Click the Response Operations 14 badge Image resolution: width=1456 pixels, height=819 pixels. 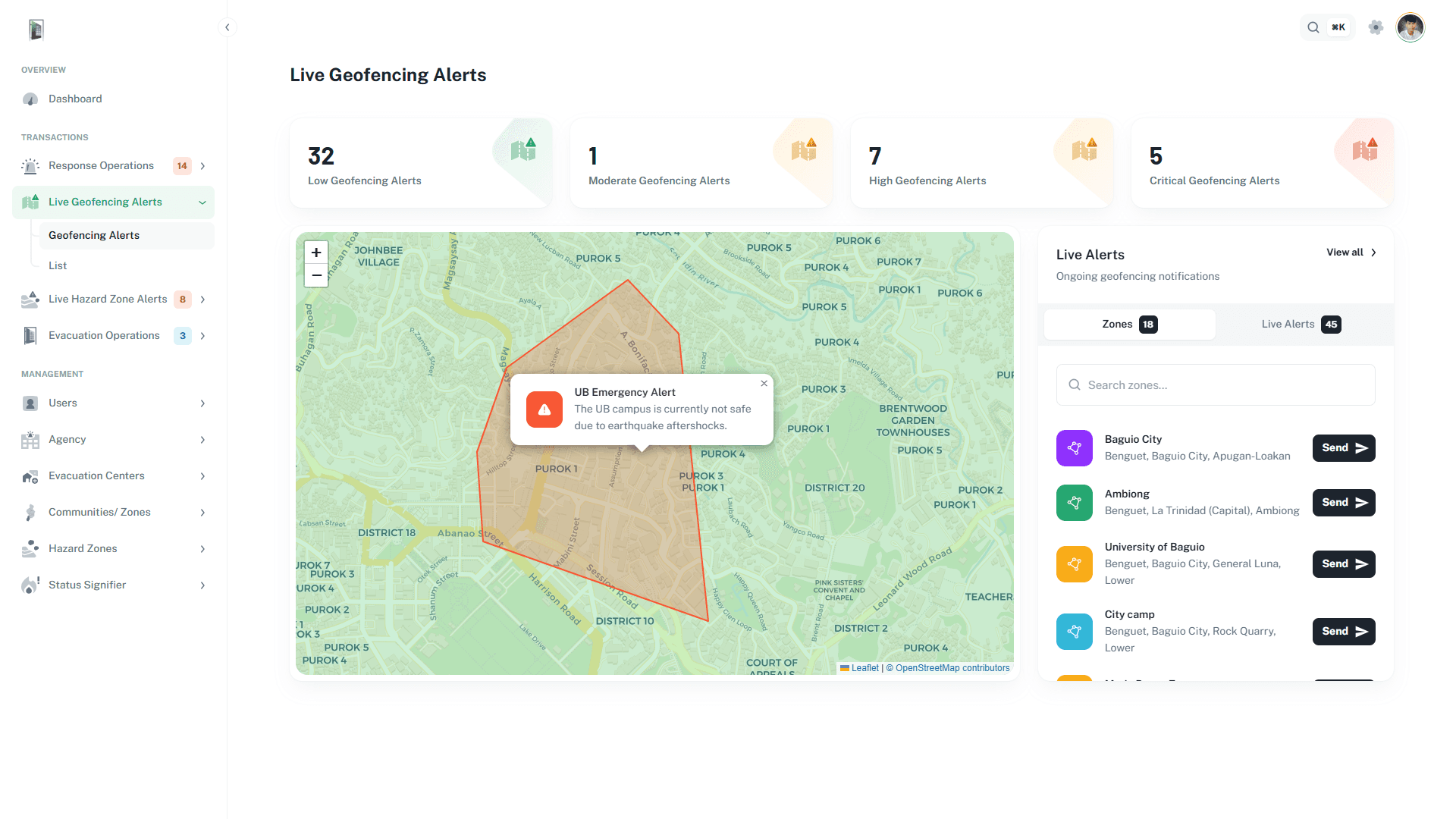[182, 166]
